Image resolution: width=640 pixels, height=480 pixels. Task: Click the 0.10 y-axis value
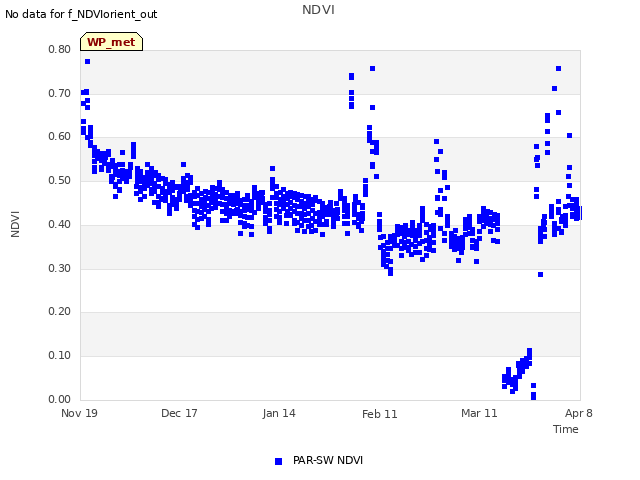[60, 356]
